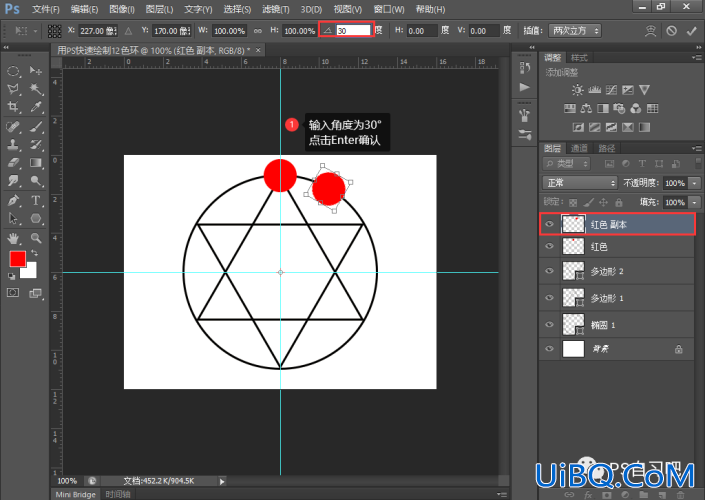The height and width of the screenshot is (500, 705).
Task: Open the fill slider arrow
Action: [x=695, y=202]
